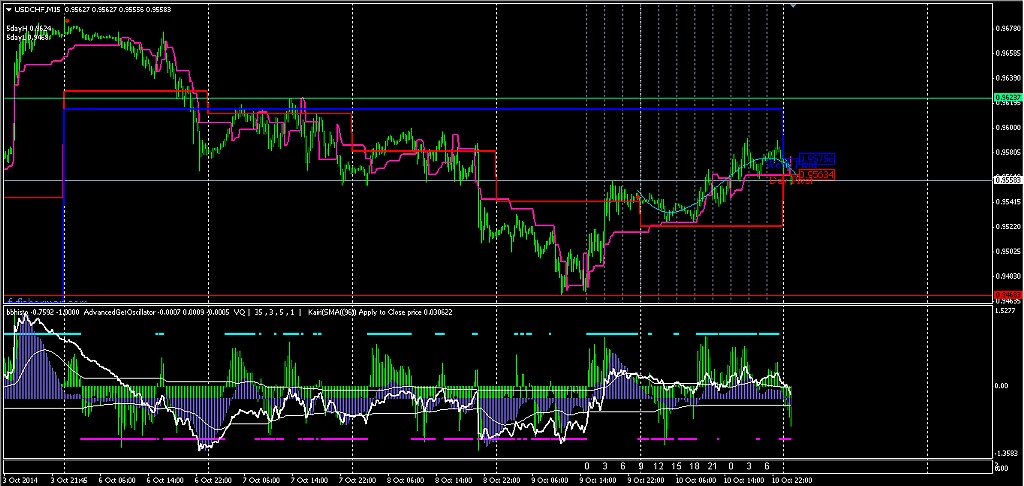The height and width of the screenshot is (486, 1024).
Task: Click the hour marker 21 above time axis
Action: click(x=713, y=466)
